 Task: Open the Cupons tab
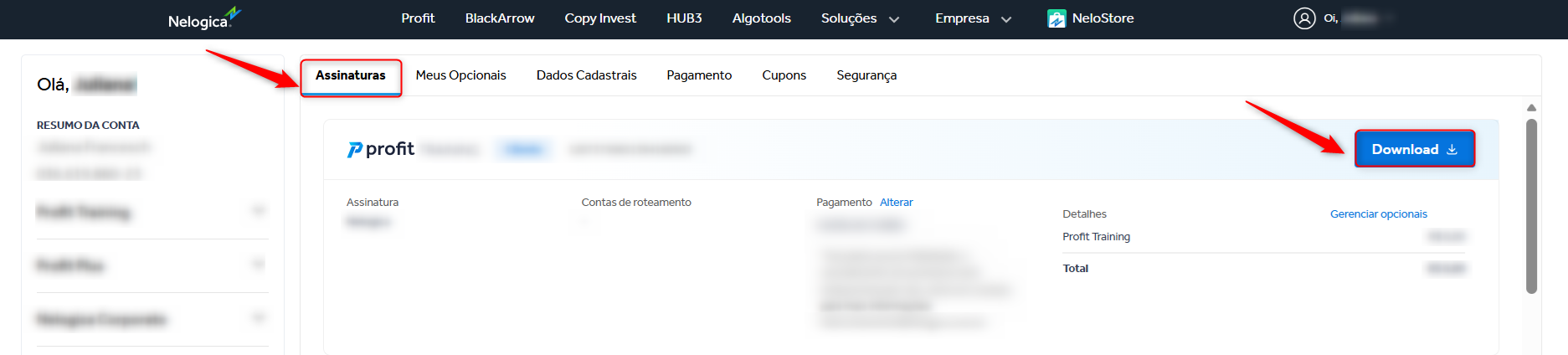pos(784,75)
